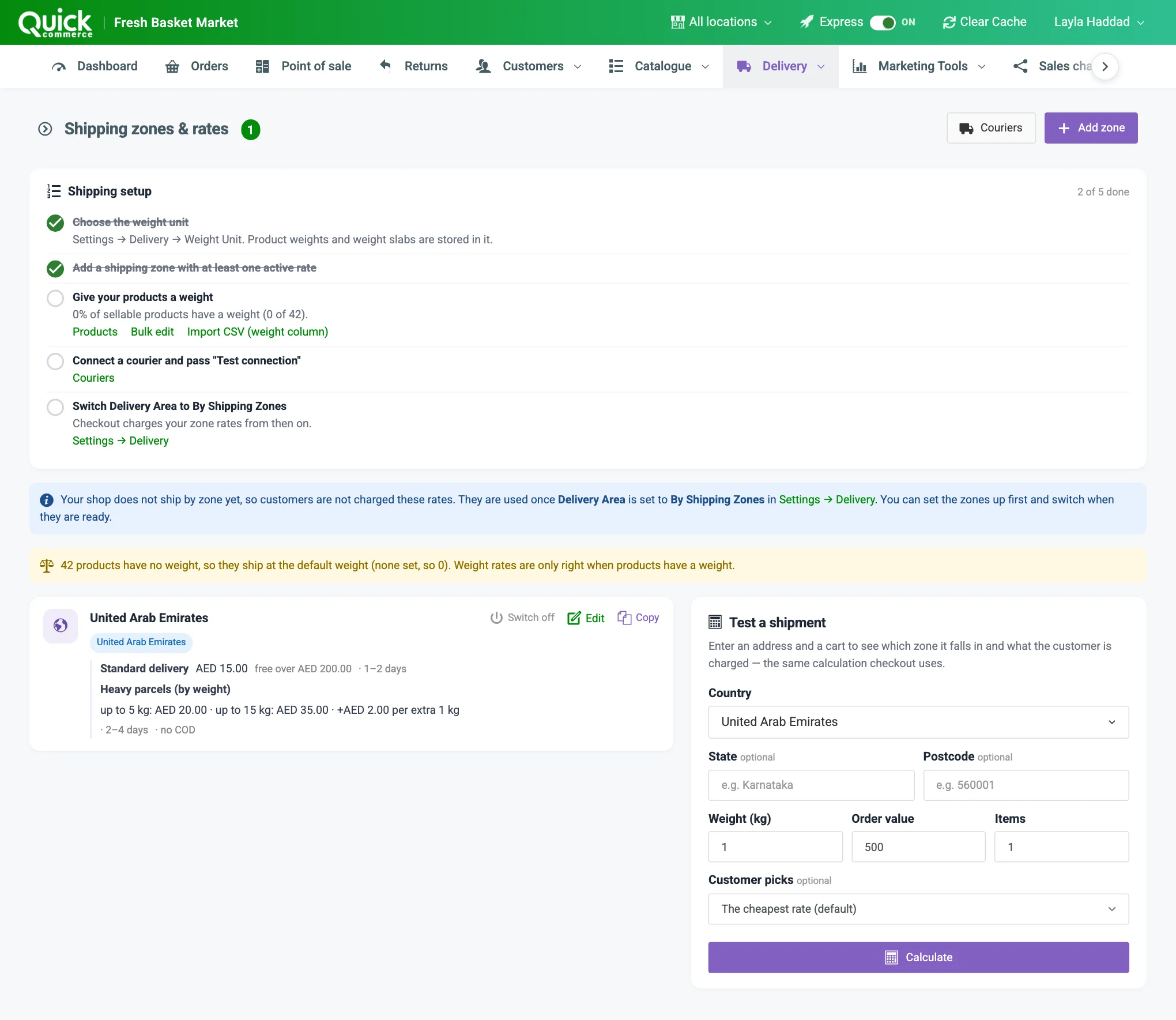Click the calculator icon next to Test a shipment

point(715,622)
